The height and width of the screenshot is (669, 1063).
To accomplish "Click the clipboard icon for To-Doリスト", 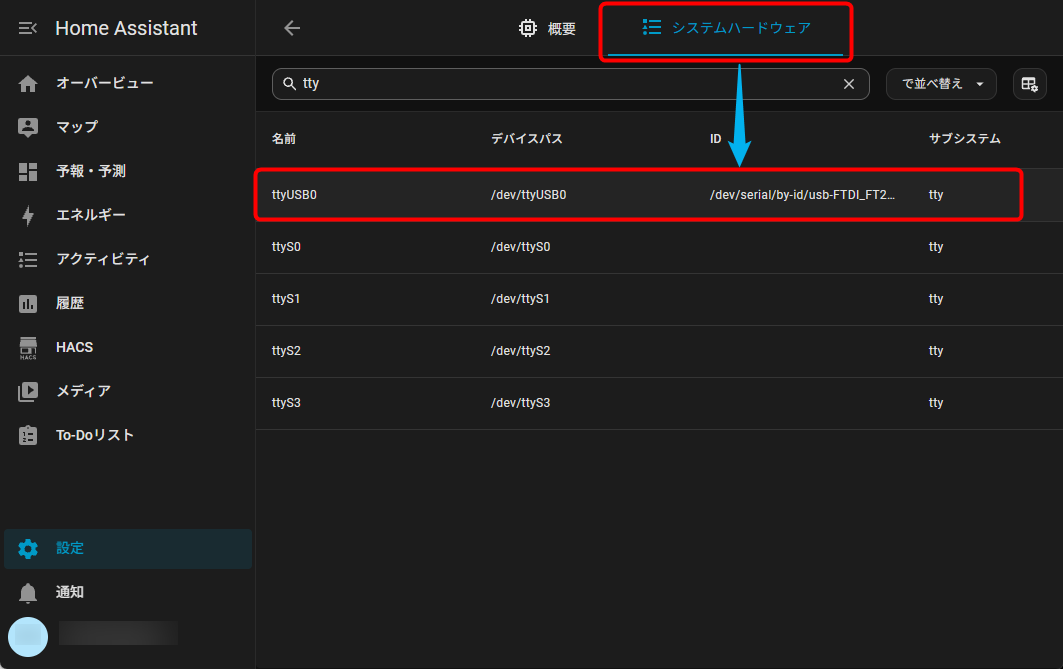I will pyautogui.click(x=28, y=435).
